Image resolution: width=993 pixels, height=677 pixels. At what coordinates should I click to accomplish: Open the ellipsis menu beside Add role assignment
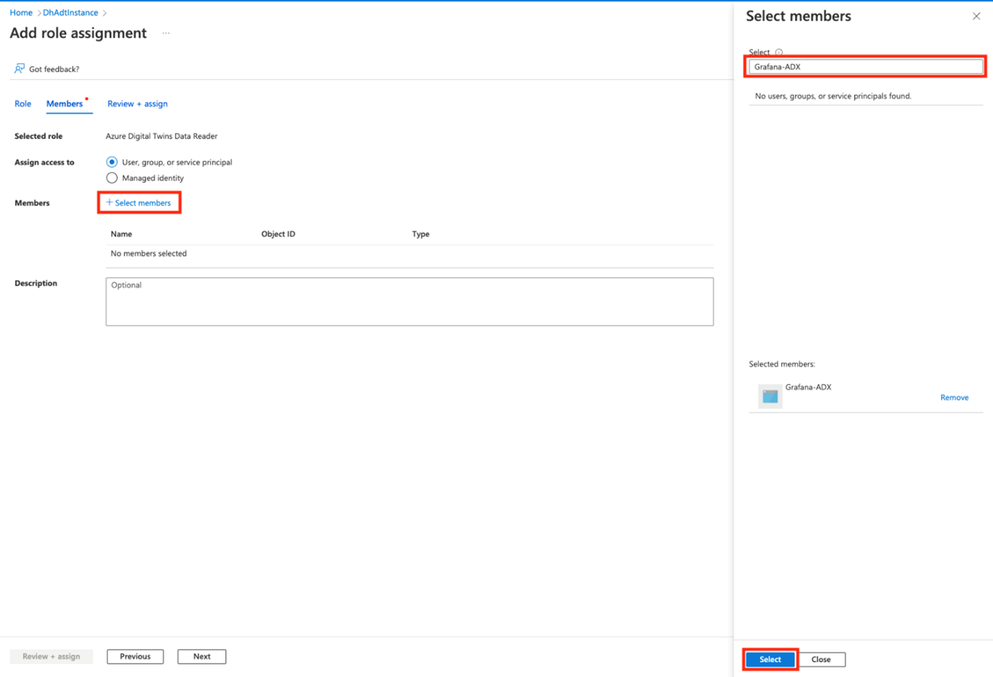[166, 33]
